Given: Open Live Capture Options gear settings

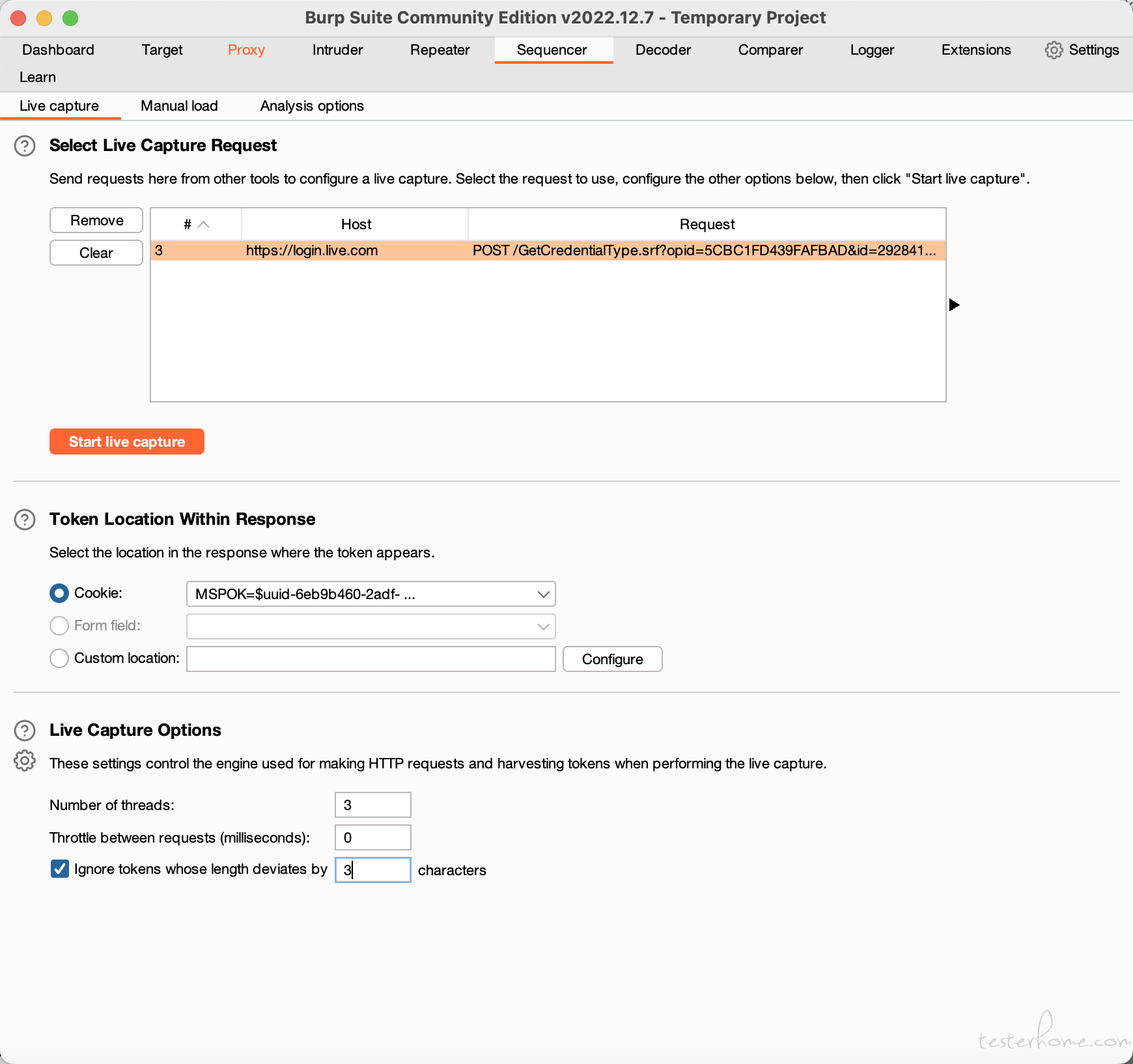Looking at the screenshot, I should pos(25,761).
